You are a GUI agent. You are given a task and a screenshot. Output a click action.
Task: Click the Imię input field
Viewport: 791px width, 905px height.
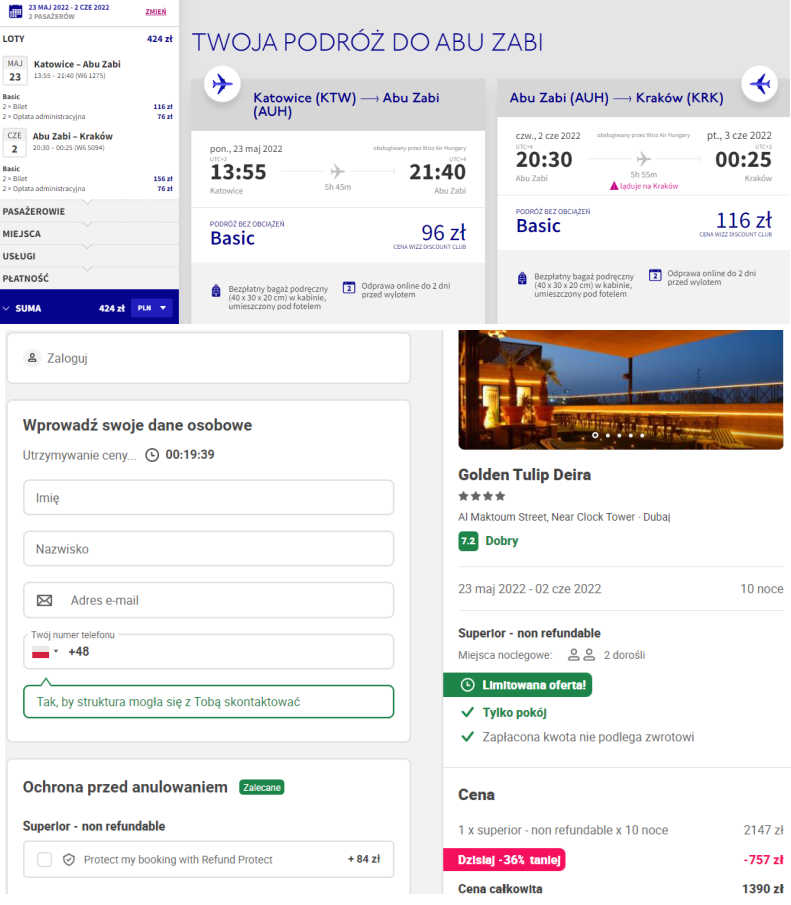click(x=208, y=498)
